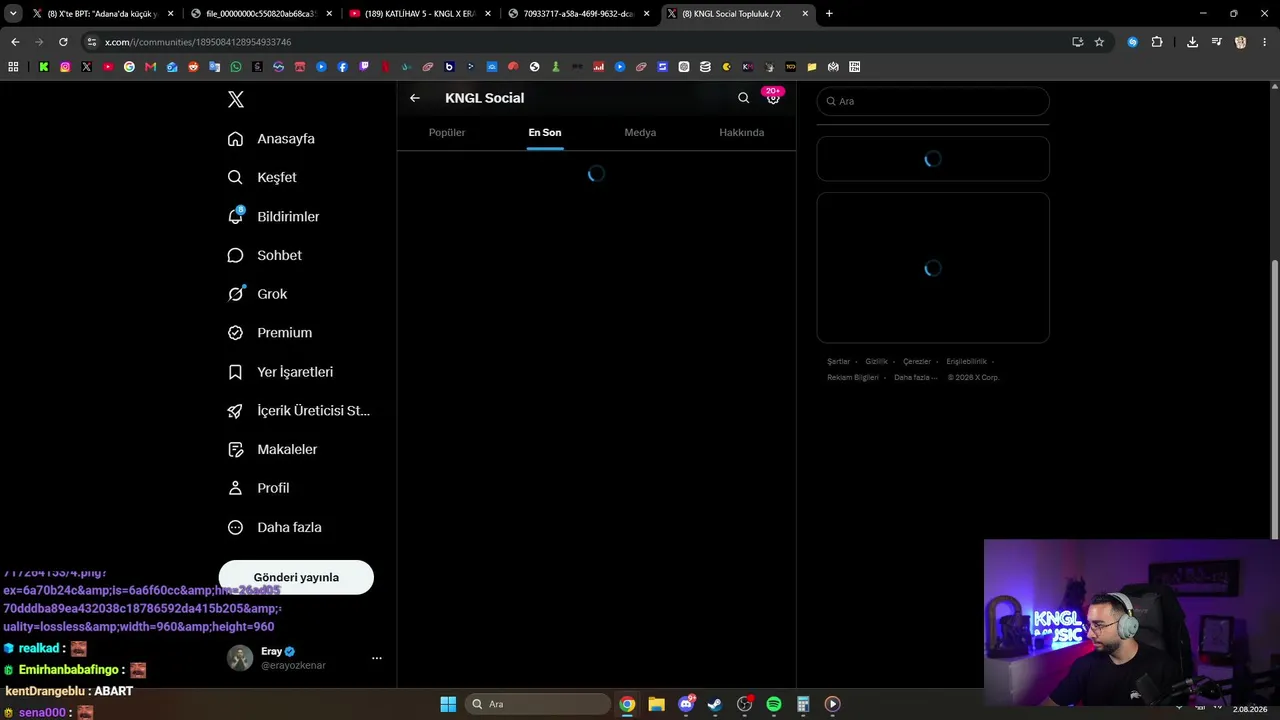Open the Reklam Bilgileri link
The width and height of the screenshot is (1280, 720).
(x=853, y=378)
